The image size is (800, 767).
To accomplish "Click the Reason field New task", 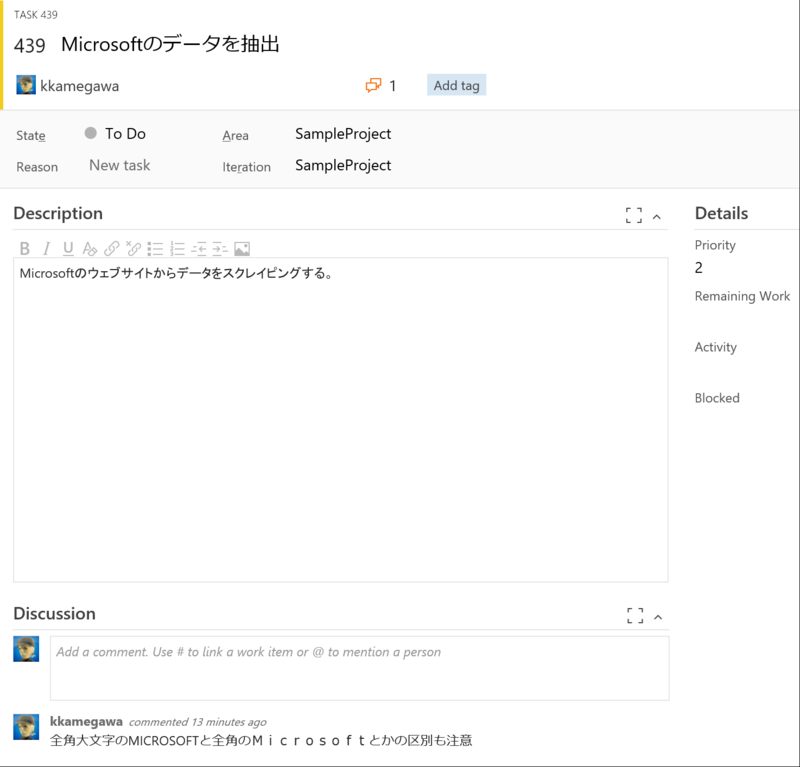I will tap(120, 165).
